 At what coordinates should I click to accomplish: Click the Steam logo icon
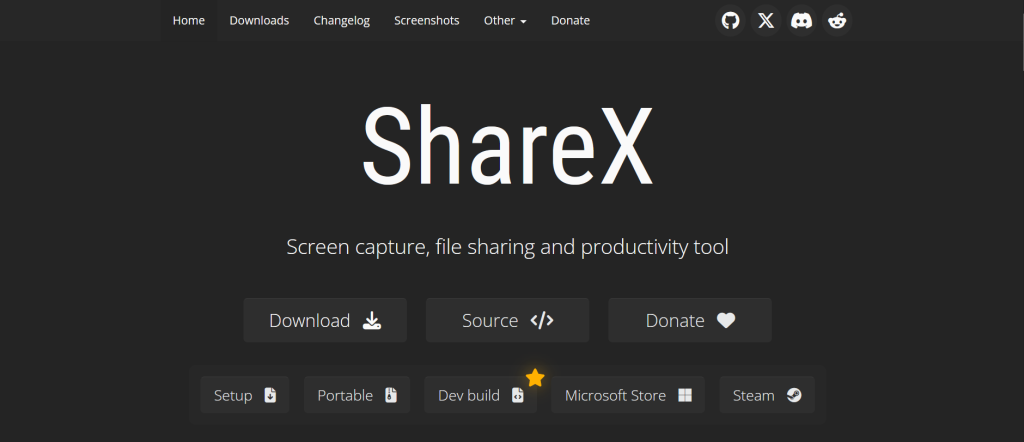tap(793, 395)
